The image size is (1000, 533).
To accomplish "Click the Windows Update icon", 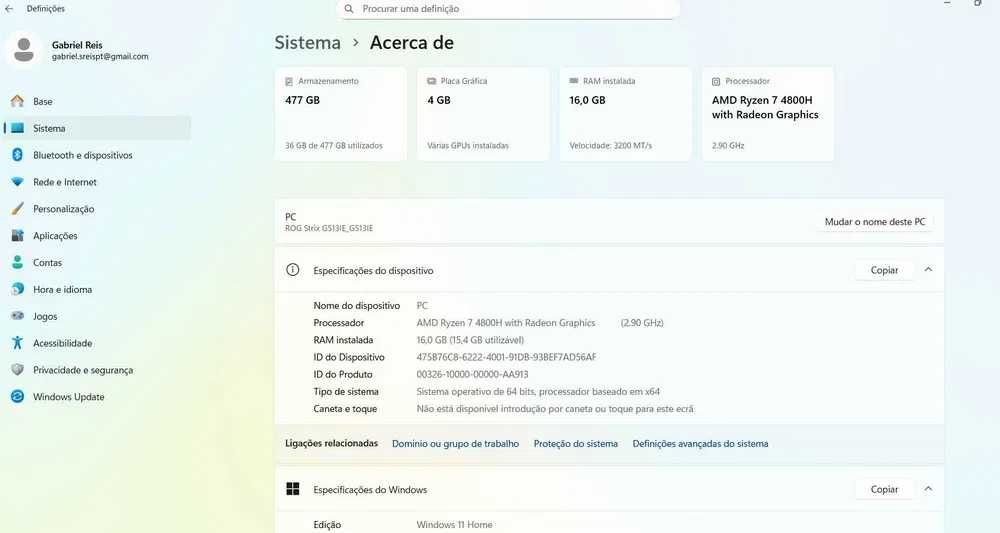I will pyautogui.click(x=17, y=397).
